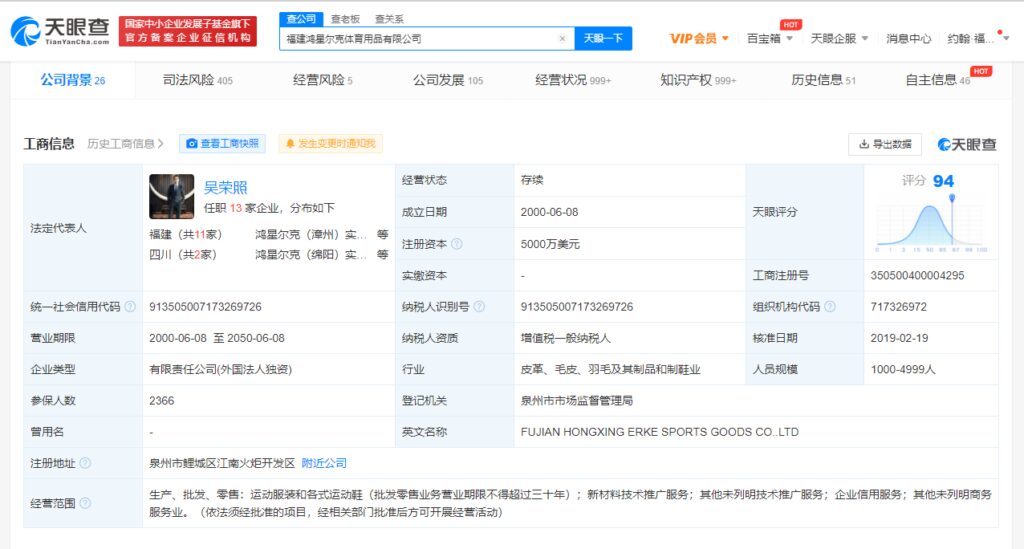Click 附近公司 link
The width and height of the screenshot is (1024, 549).
[x=324, y=463]
